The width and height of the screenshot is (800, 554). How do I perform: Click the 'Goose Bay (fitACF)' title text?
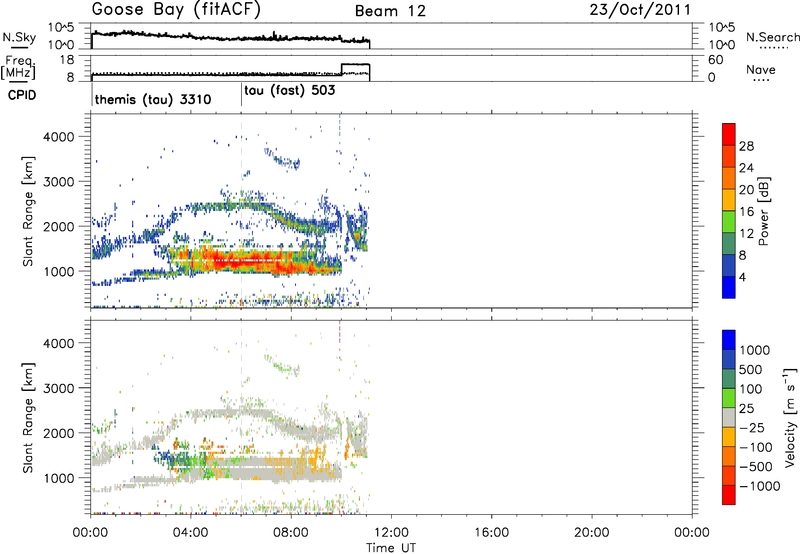tap(176, 10)
